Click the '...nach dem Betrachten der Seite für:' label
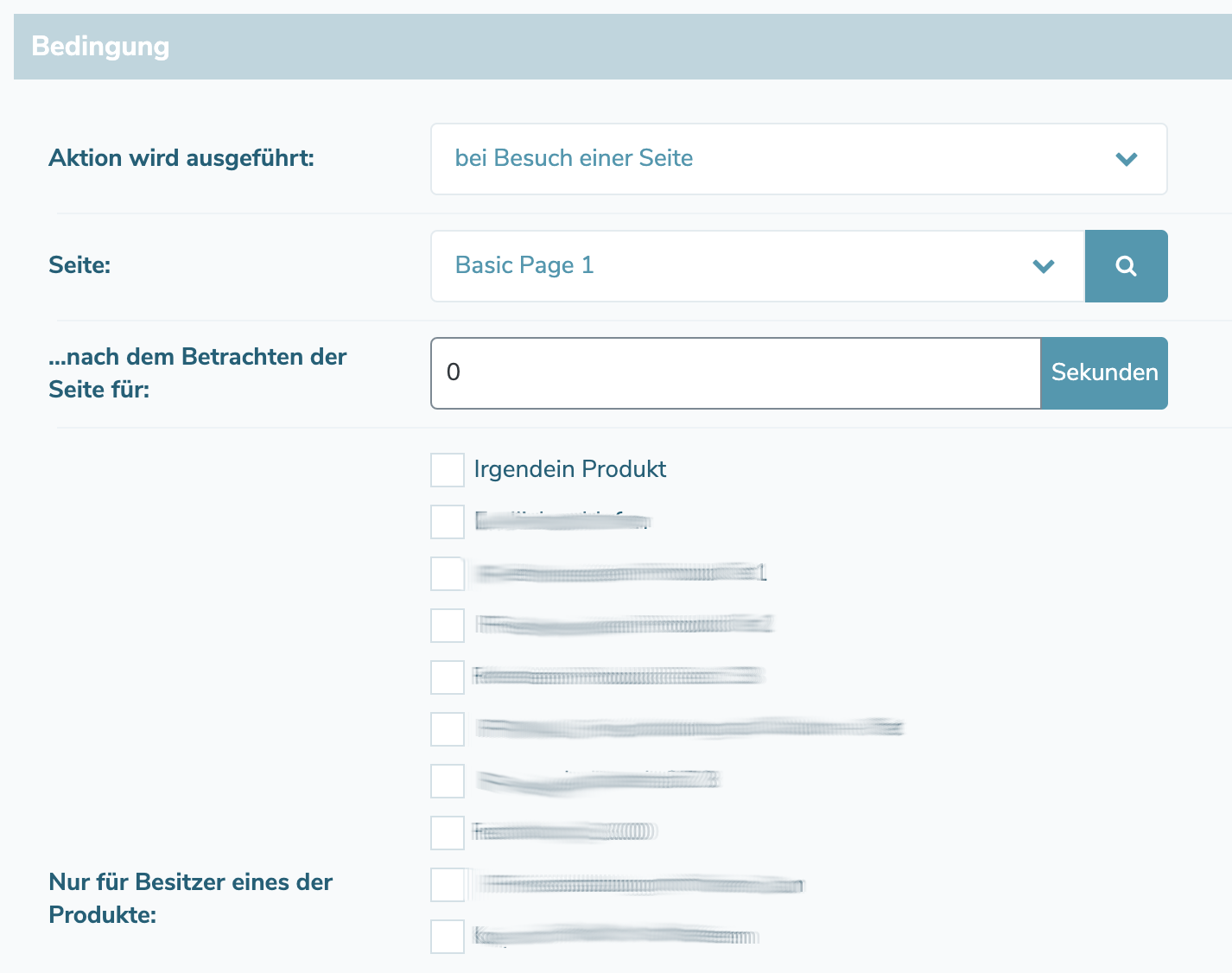Image resolution: width=1232 pixels, height=973 pixels. (x=197, y=373)
